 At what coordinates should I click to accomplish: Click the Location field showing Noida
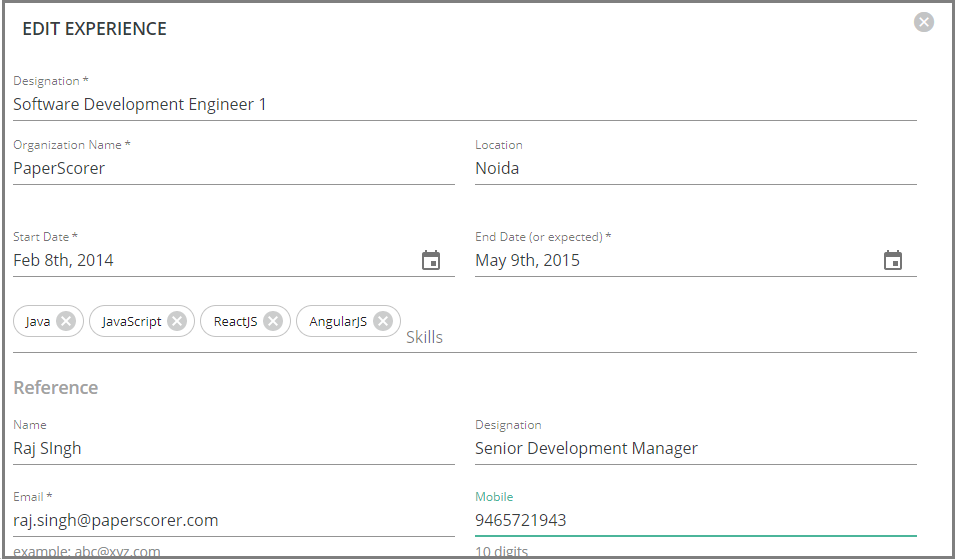(x=695, y=169)
